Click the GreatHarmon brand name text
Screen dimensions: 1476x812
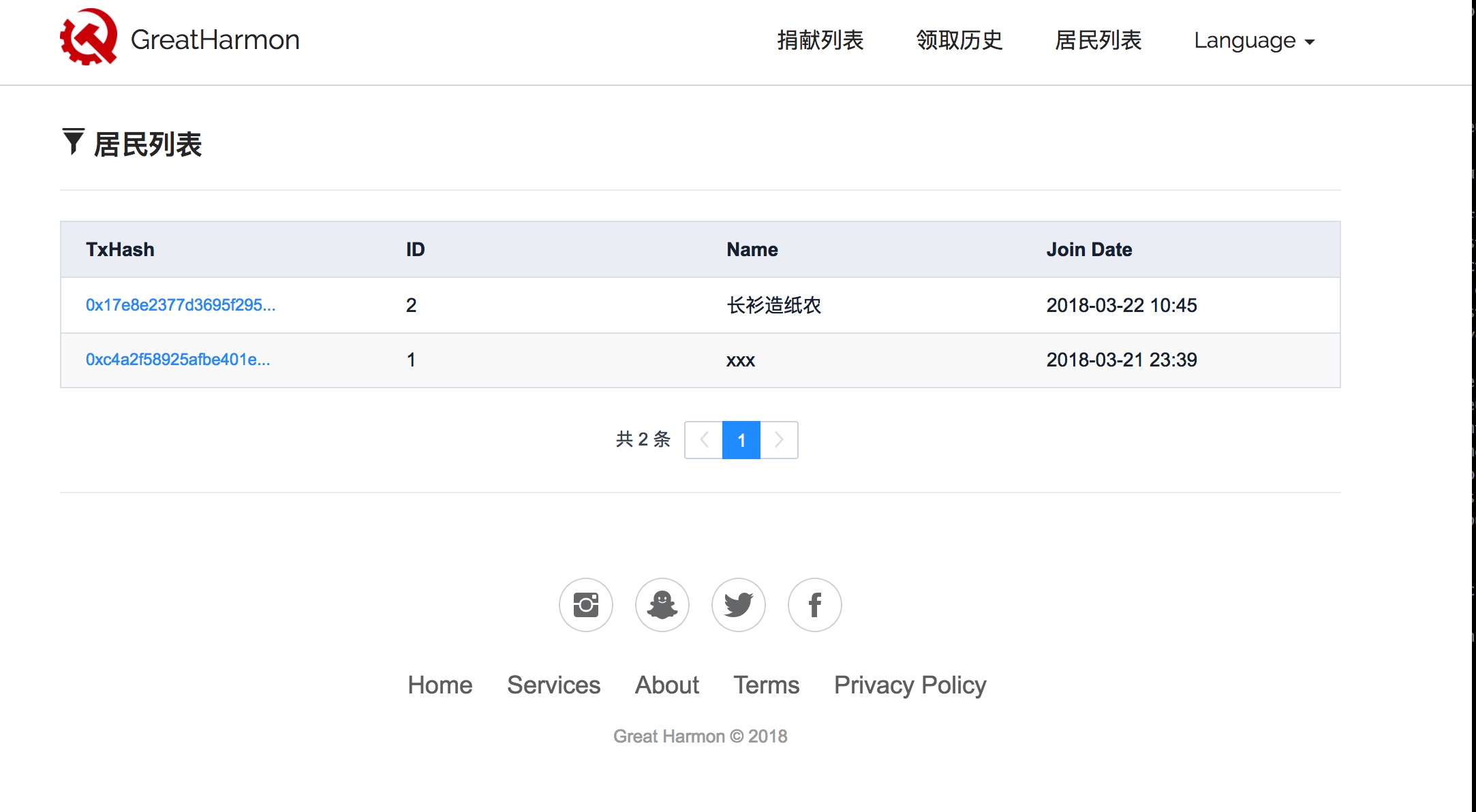pyautogui.click(x=215, y=40)
